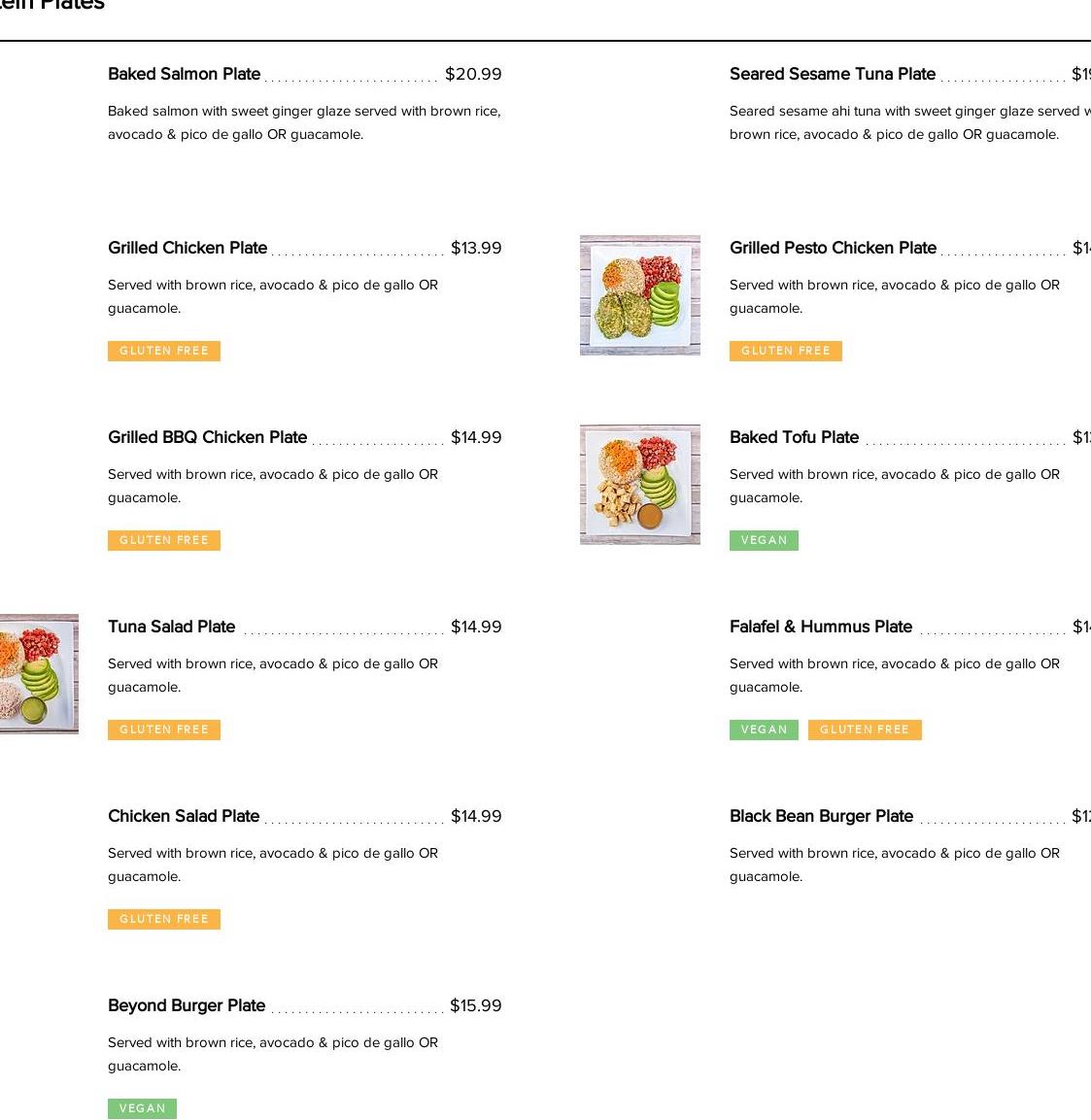Open the Seared Sesame Tuna Plate
Screen dimensions: 1091x1120
point(833,74)
